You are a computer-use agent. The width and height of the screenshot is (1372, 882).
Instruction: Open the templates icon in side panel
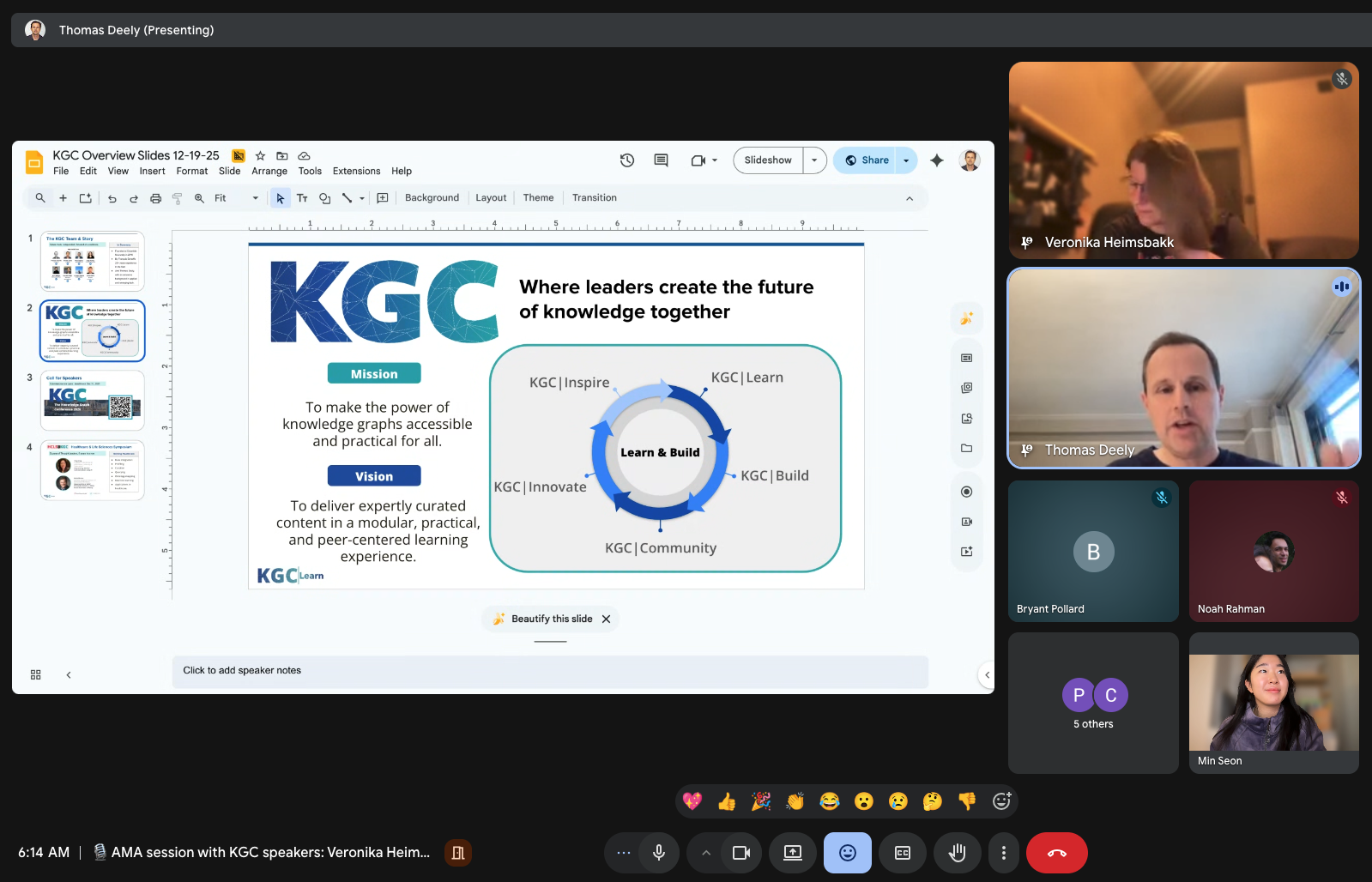pos(967,358)
